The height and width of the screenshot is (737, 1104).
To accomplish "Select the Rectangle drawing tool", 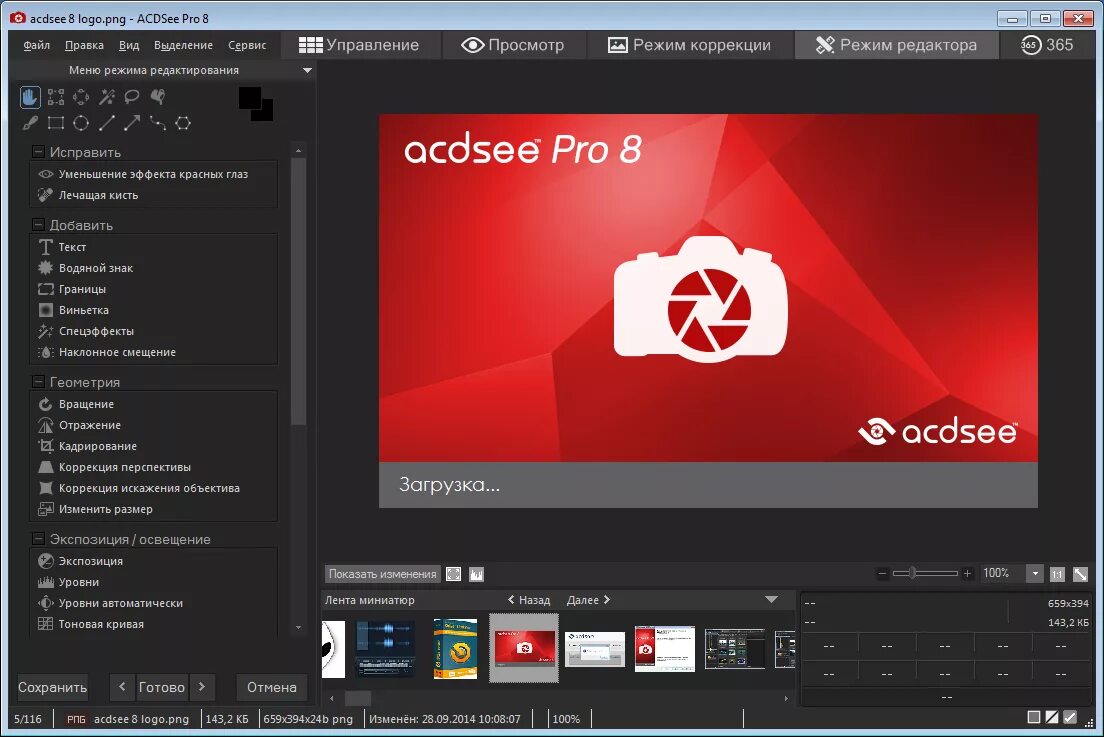I will tap(56, 123).
